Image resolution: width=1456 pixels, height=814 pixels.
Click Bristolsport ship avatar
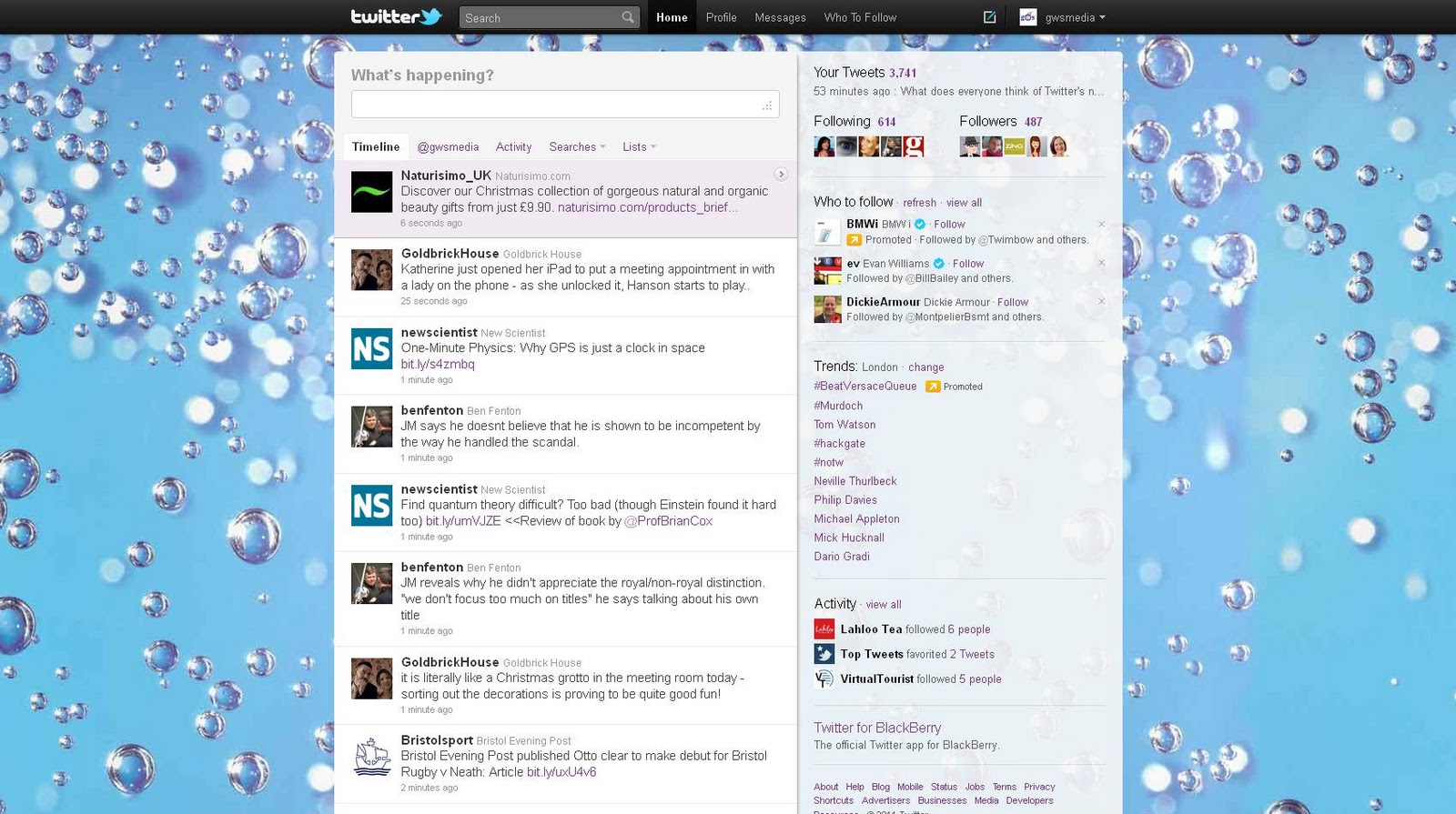click(371, 756)
